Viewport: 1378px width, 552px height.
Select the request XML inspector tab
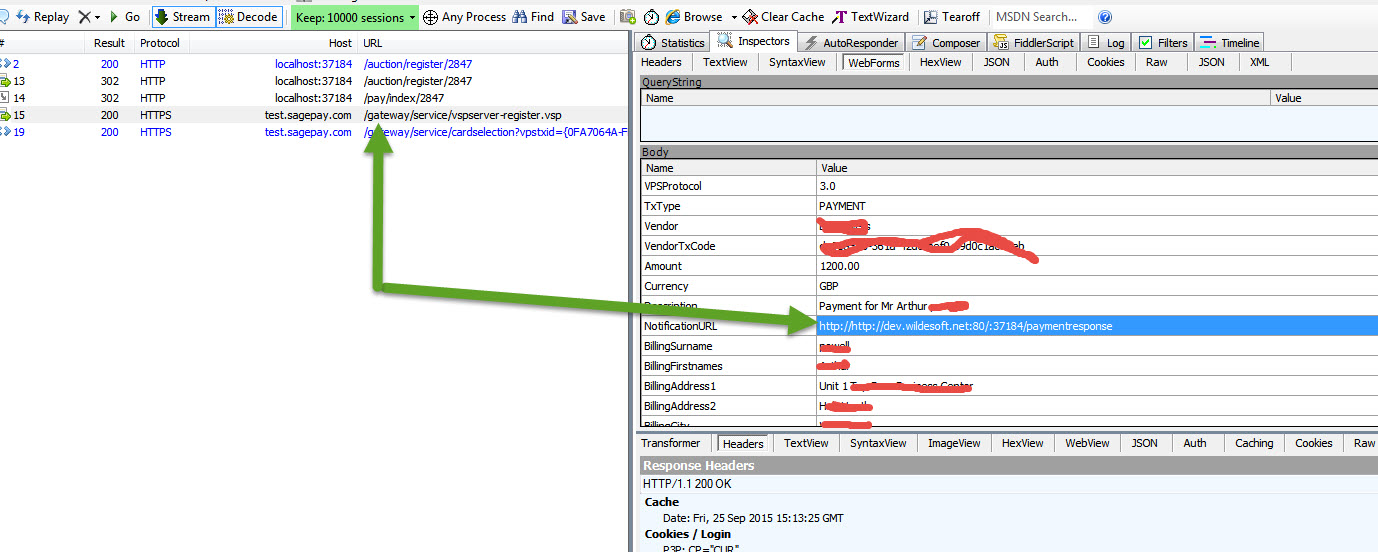[x=1259, y=62]
